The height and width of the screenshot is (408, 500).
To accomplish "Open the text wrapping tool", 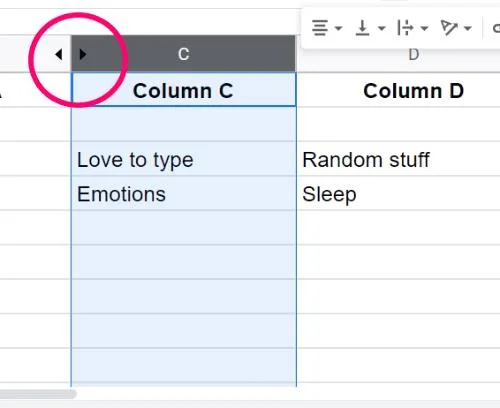I will click(x=405, y=28).
